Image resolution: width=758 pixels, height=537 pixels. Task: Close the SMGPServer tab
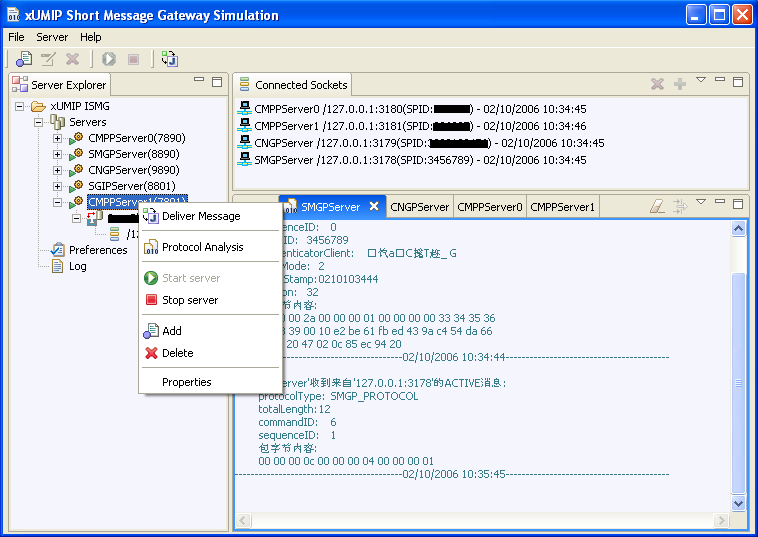[x=374, y=206]
